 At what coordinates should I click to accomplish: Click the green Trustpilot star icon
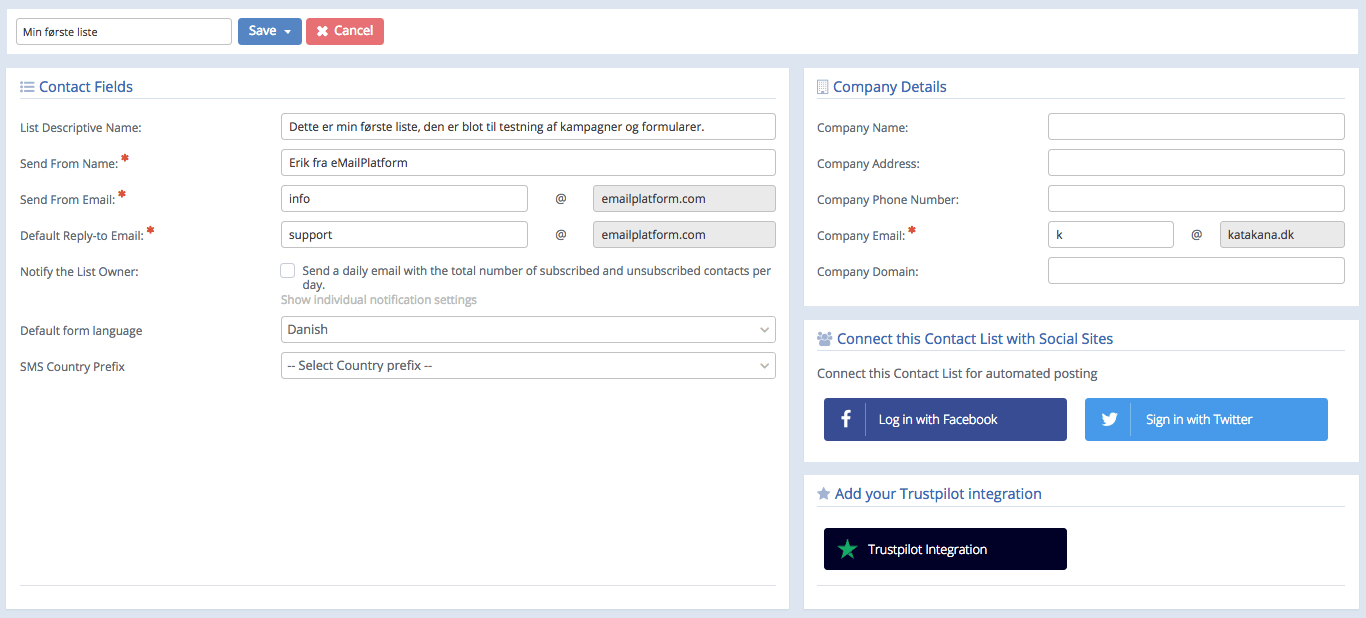click(847, 549)
